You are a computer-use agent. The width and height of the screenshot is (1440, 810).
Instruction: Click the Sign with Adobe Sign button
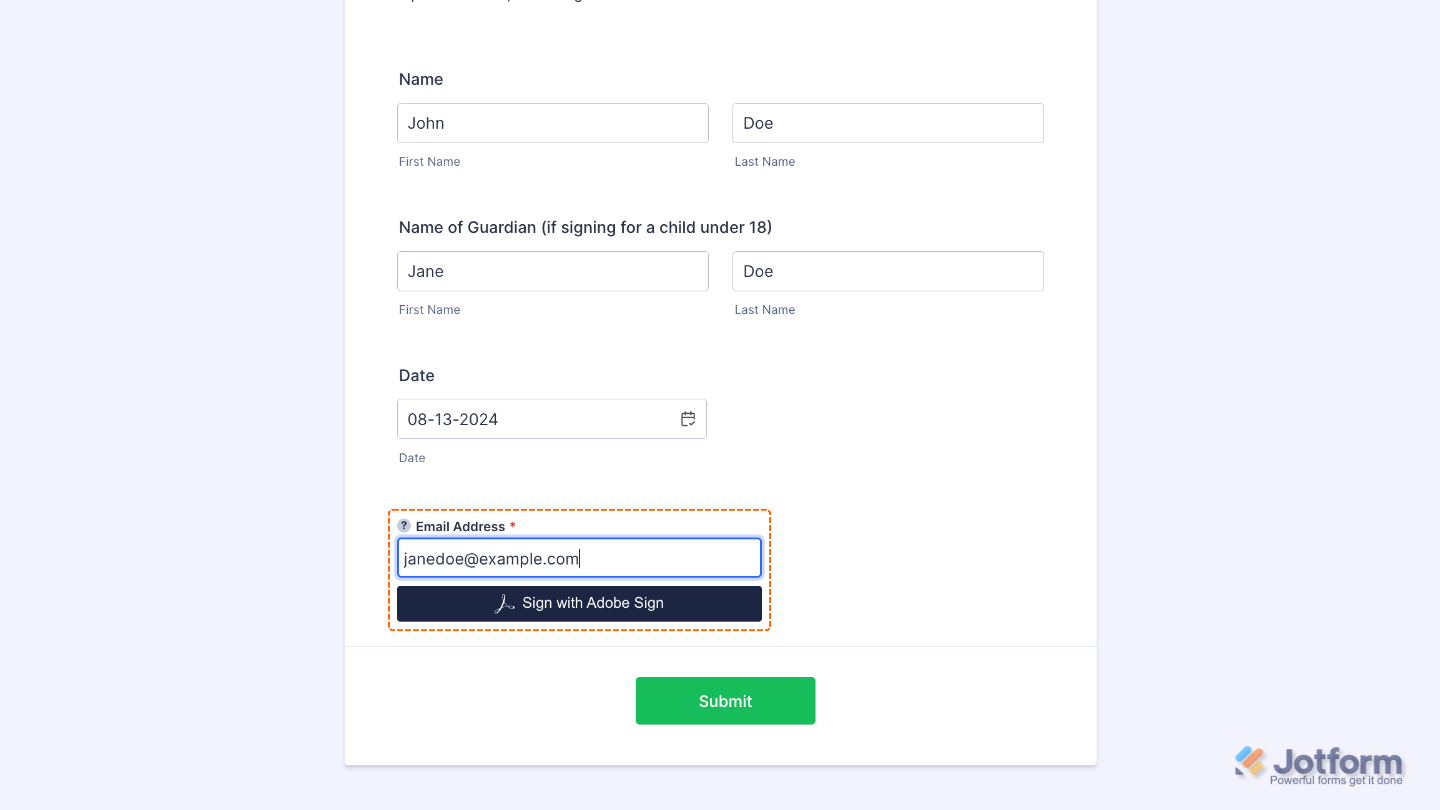tap(579, 603)
